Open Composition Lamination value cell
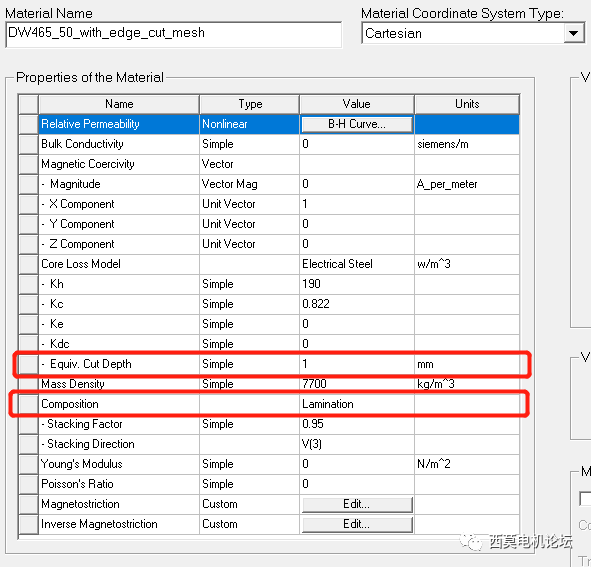 [x=357, y=404]
